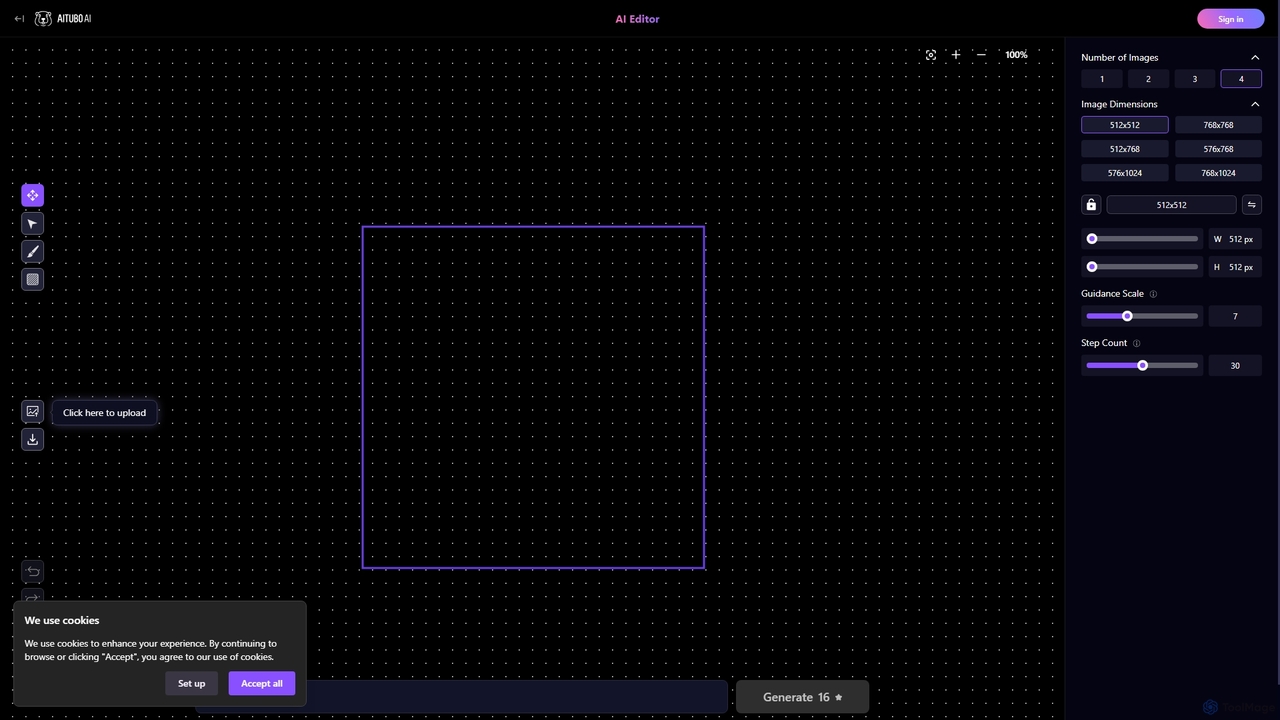Zoom in with the plus icon
This screenshot has width=1280, height=720.
tap(956, 55)
